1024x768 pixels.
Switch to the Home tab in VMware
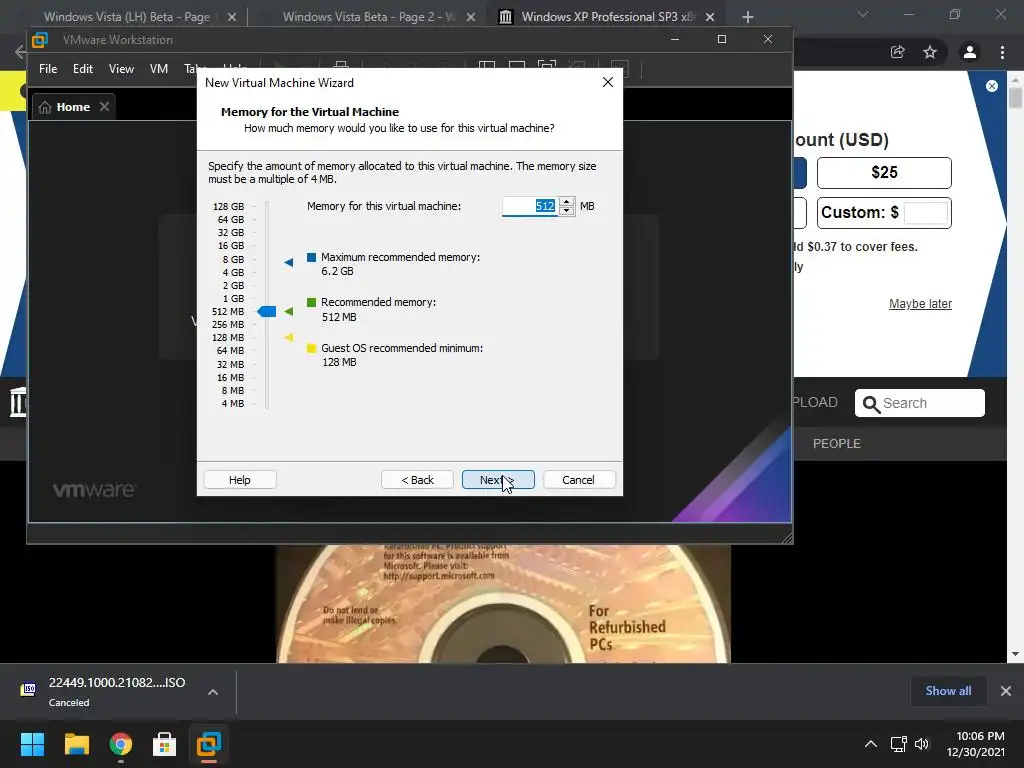pyautogui.click(x=73, y=107)
